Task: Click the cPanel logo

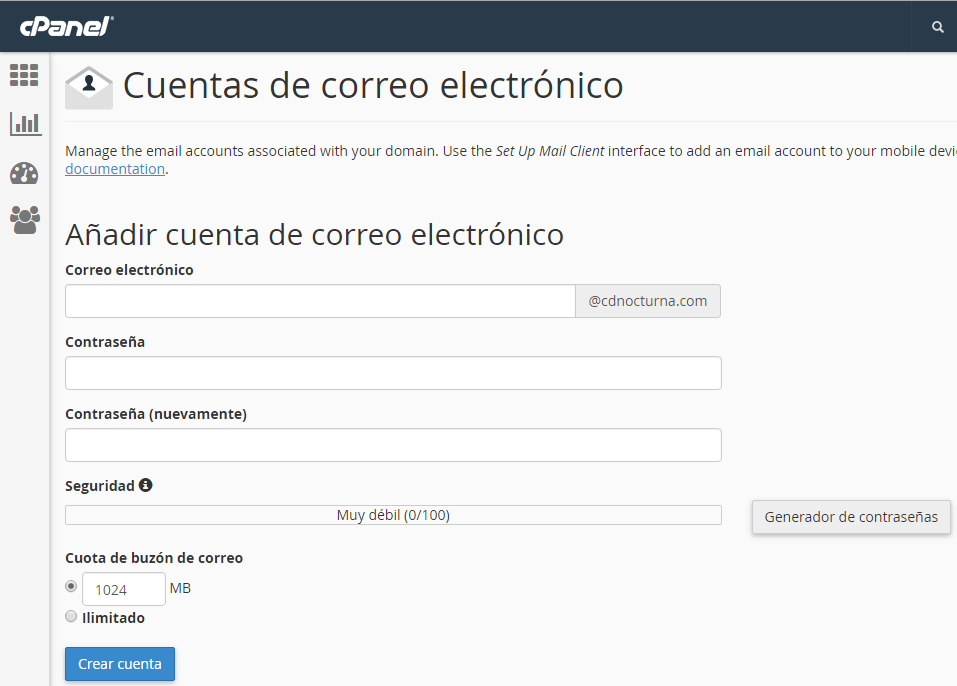Action: pyautogui.click(x=66, y=26)
